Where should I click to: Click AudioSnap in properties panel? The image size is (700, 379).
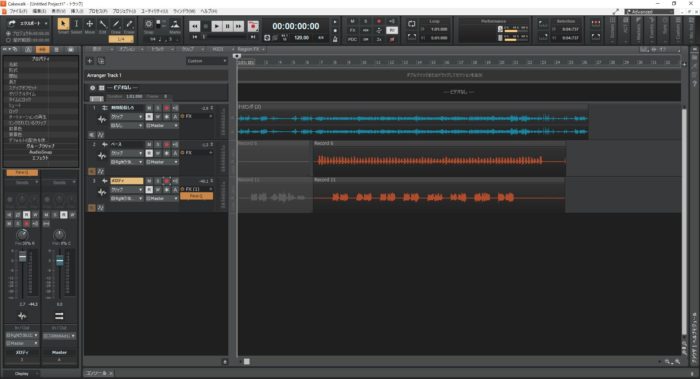(40, 152)
